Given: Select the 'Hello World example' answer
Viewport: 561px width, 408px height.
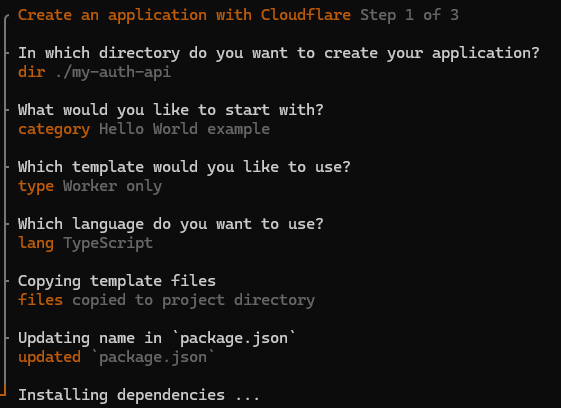Looking at the screenshot, I should tap(184, 129).
